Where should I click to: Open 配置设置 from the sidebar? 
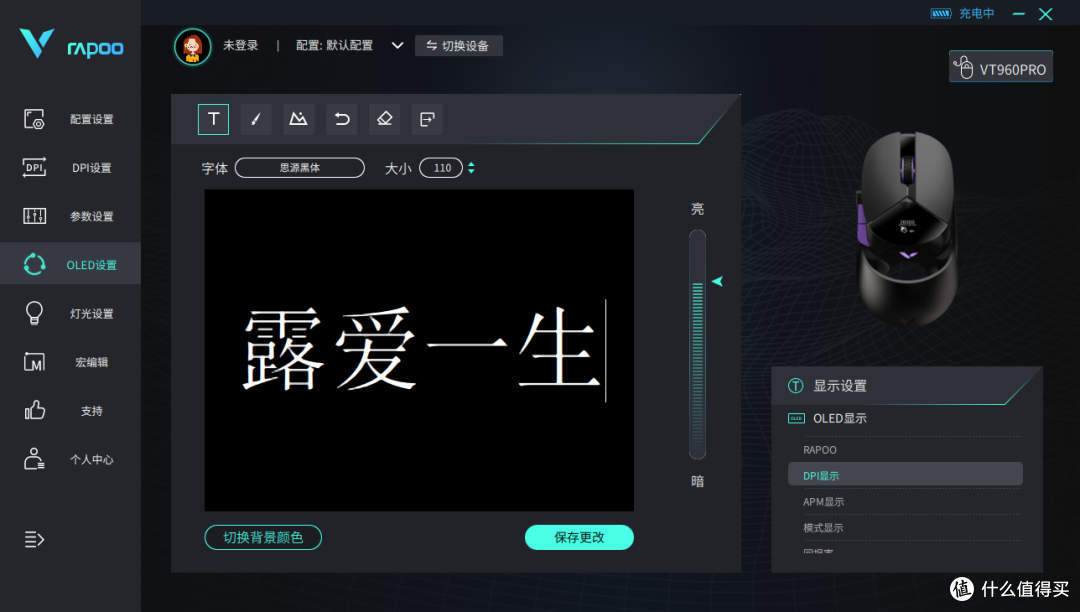(70, 119)
